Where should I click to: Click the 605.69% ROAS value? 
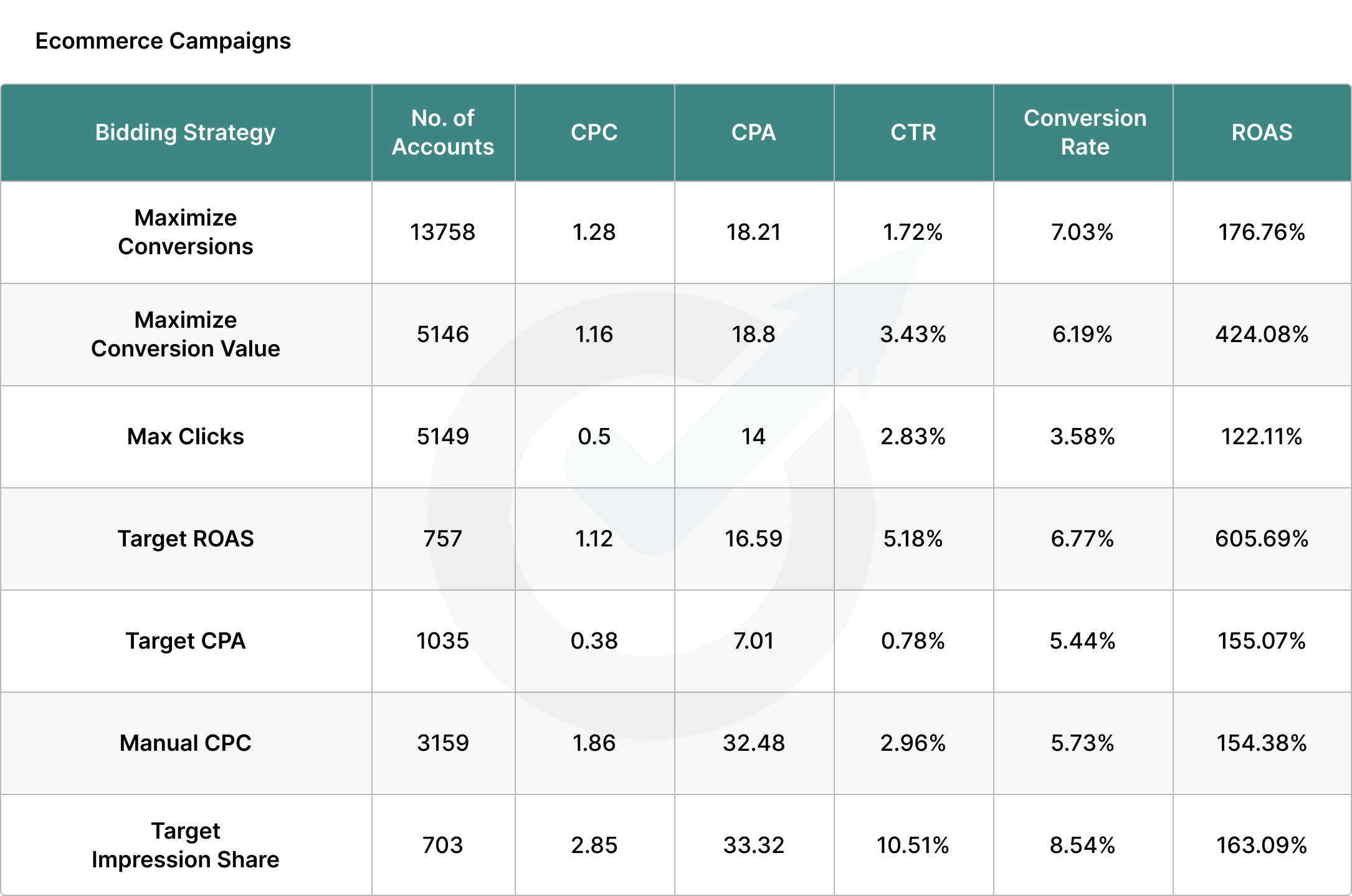(x=1262, y=538)
